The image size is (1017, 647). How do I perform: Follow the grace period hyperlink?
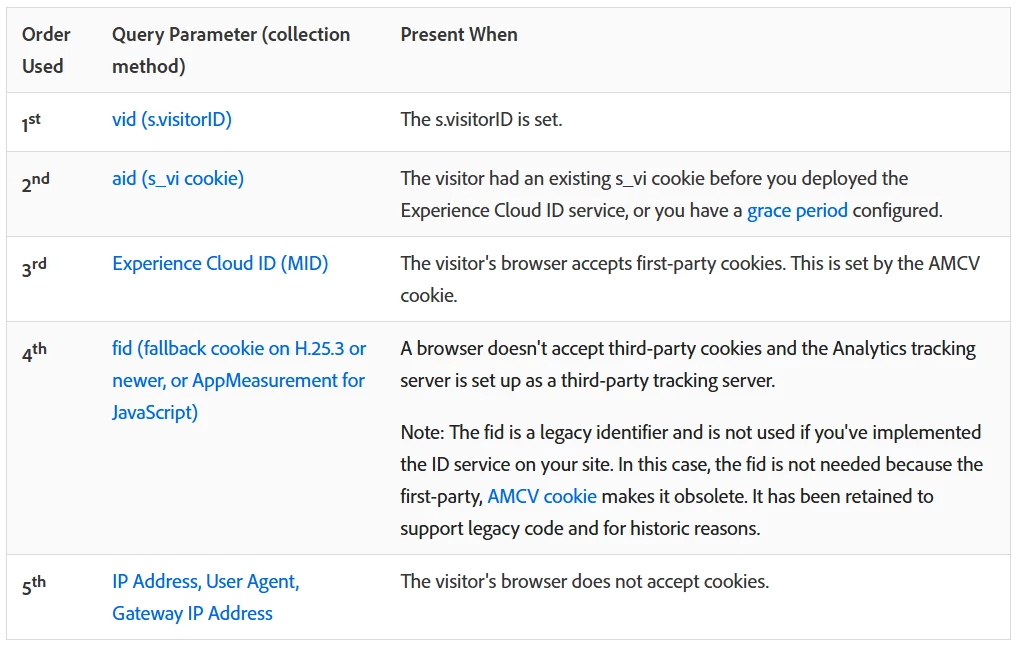(797, 211)
